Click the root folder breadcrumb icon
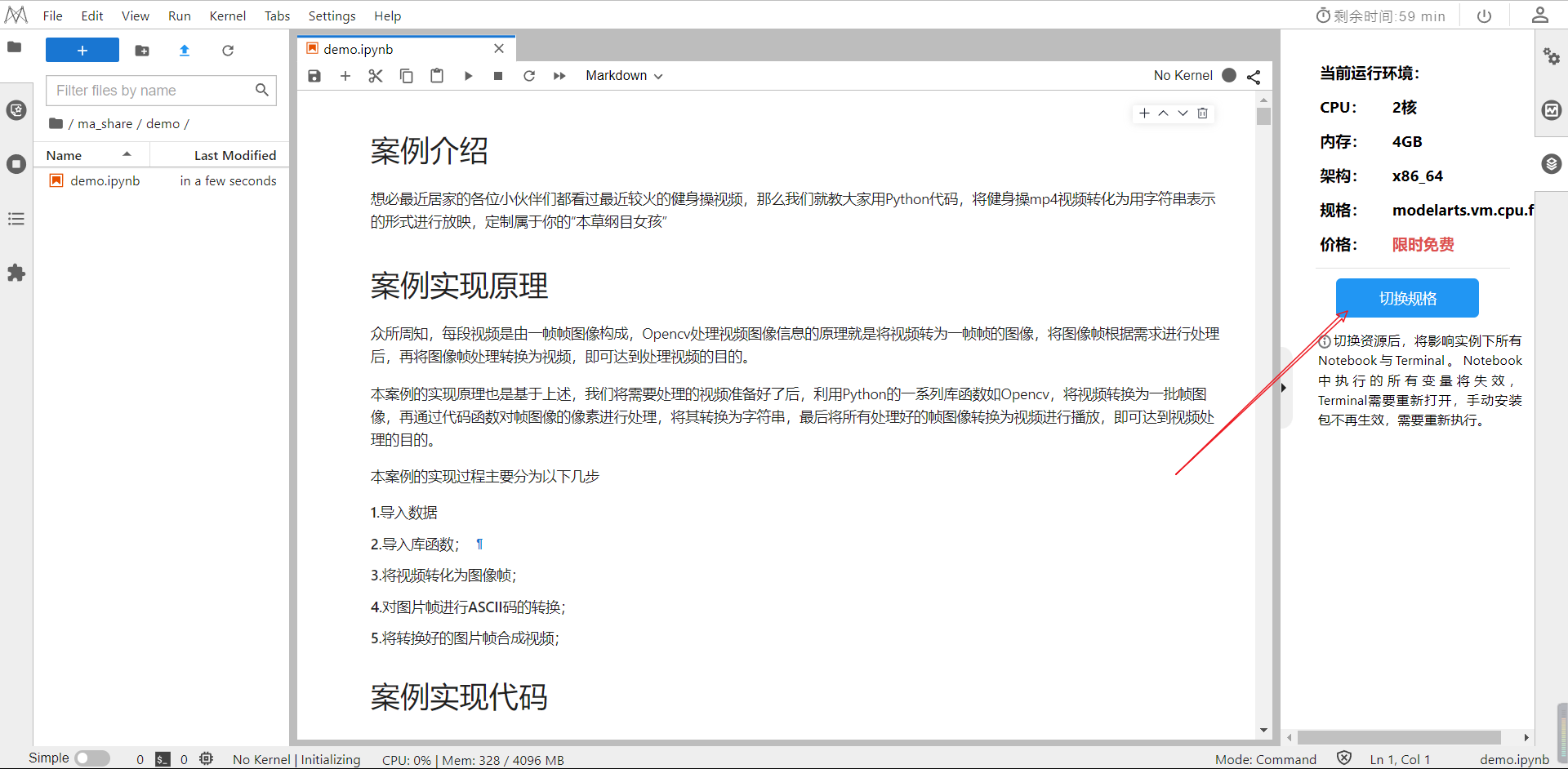This screenshot has width=1568, height=769. tap(56, 123)
